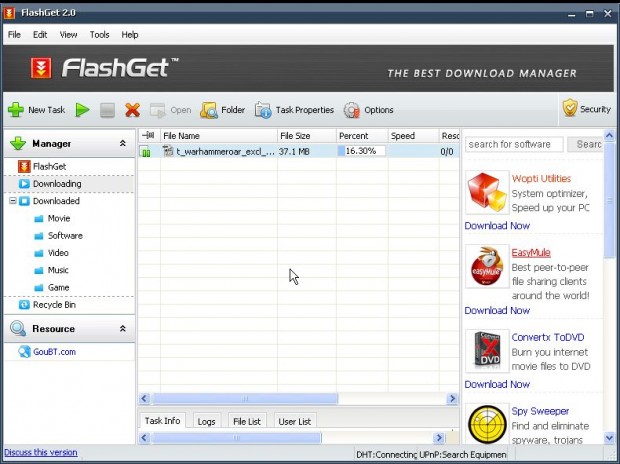Screen dimensions: 620x464
Task: Sort by Percent column header
Action: tap(362, 136)
